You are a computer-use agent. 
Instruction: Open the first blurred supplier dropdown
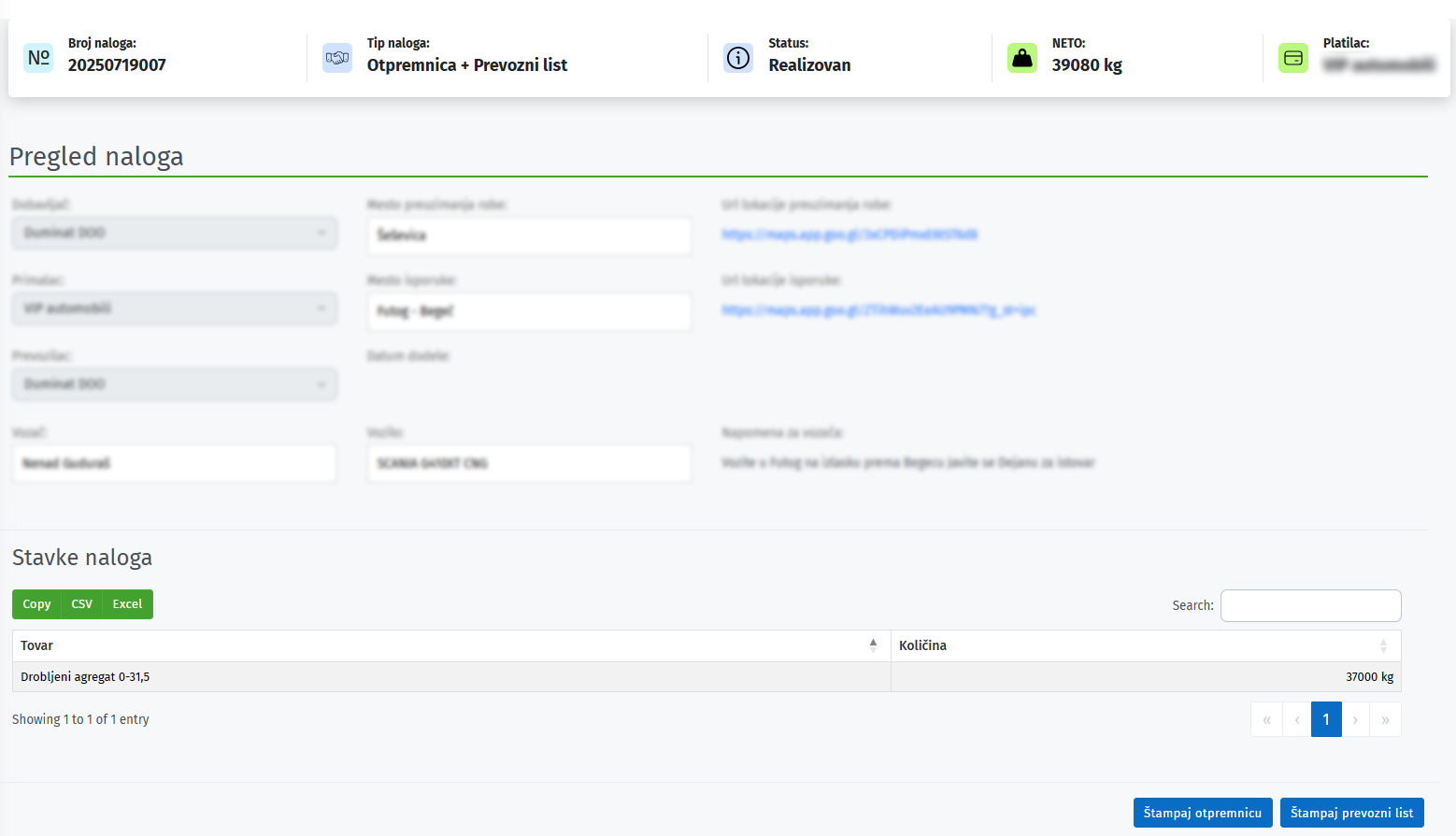point(175,233)
